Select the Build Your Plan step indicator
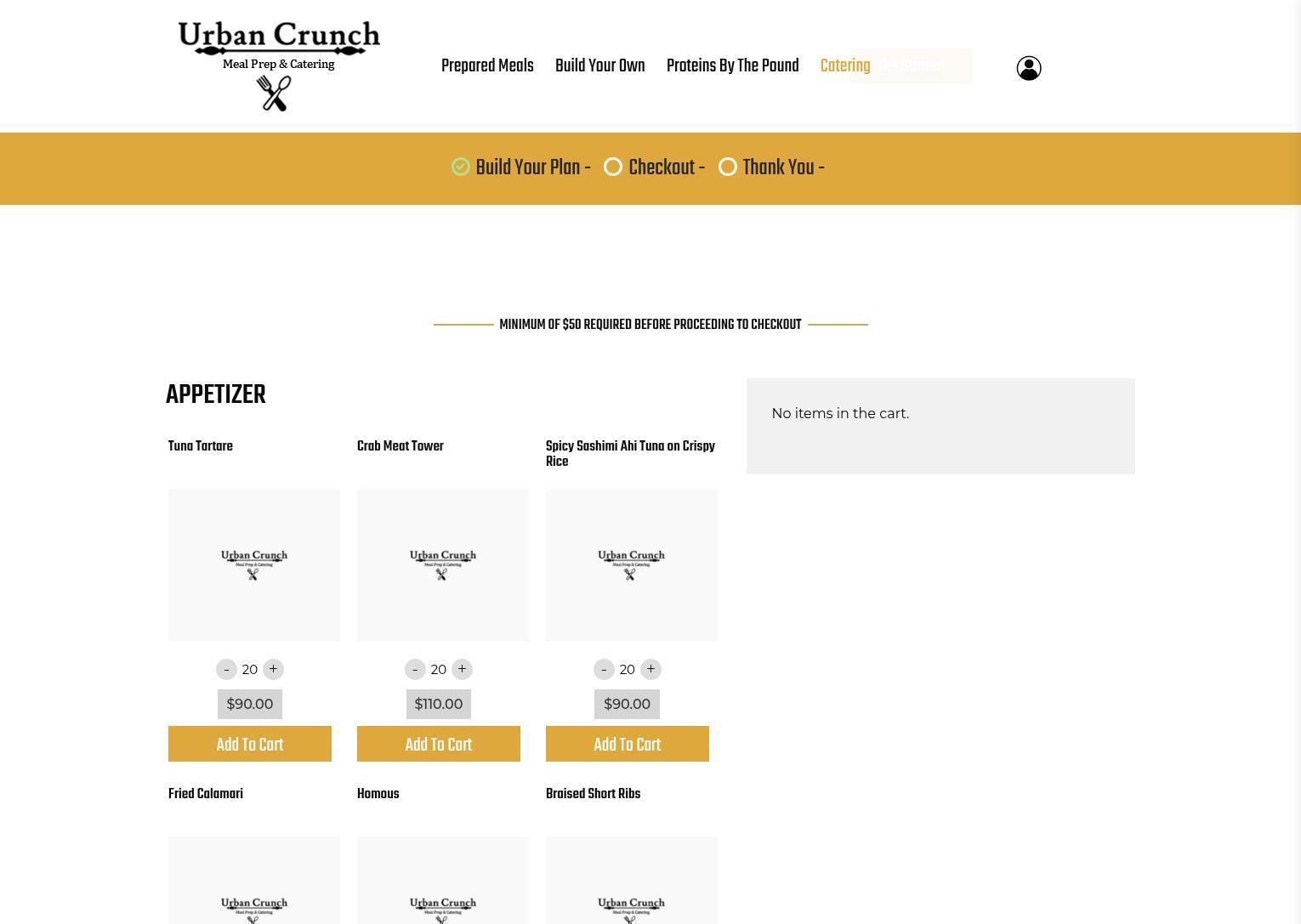The height and width of the screenshot is (924, 1301). tap(461, 167)
